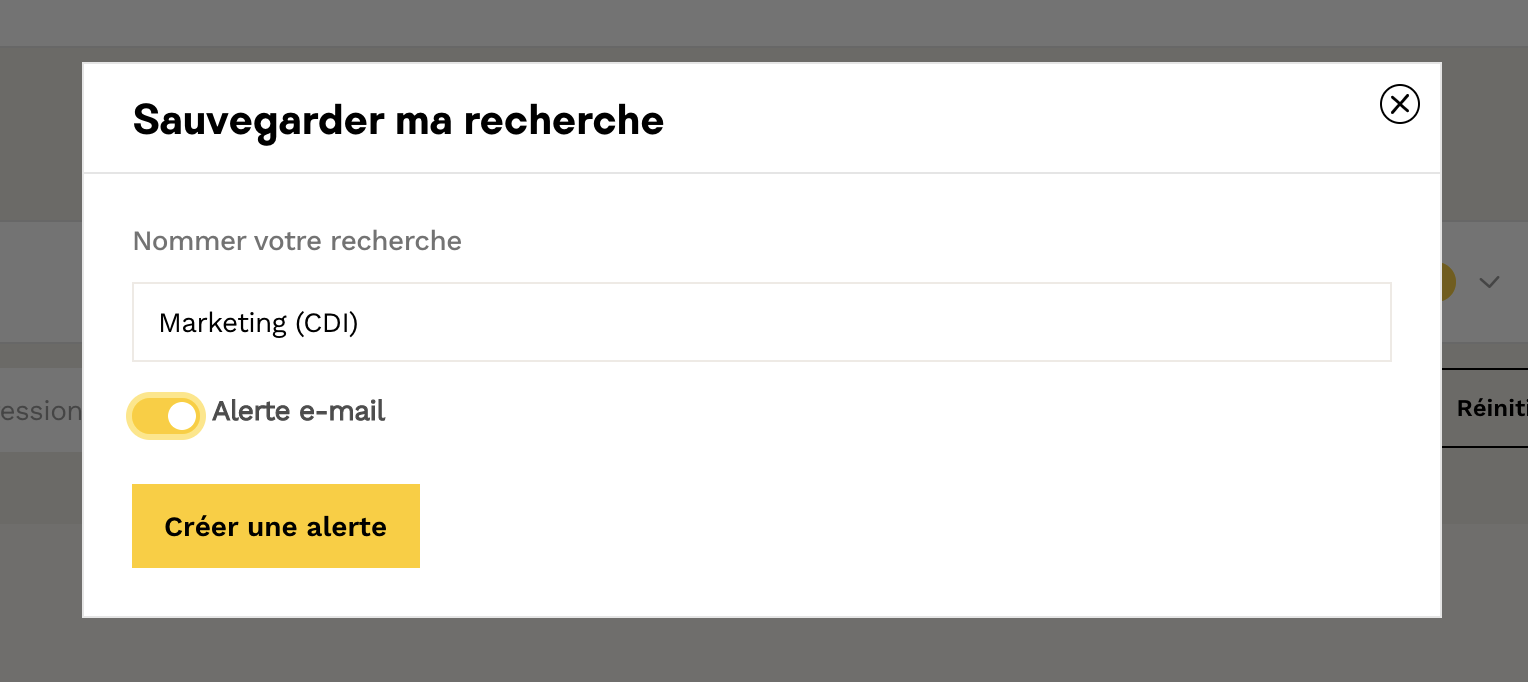Click the Nommer votre recherche label
1528x682 pixels.
[297, 241]
